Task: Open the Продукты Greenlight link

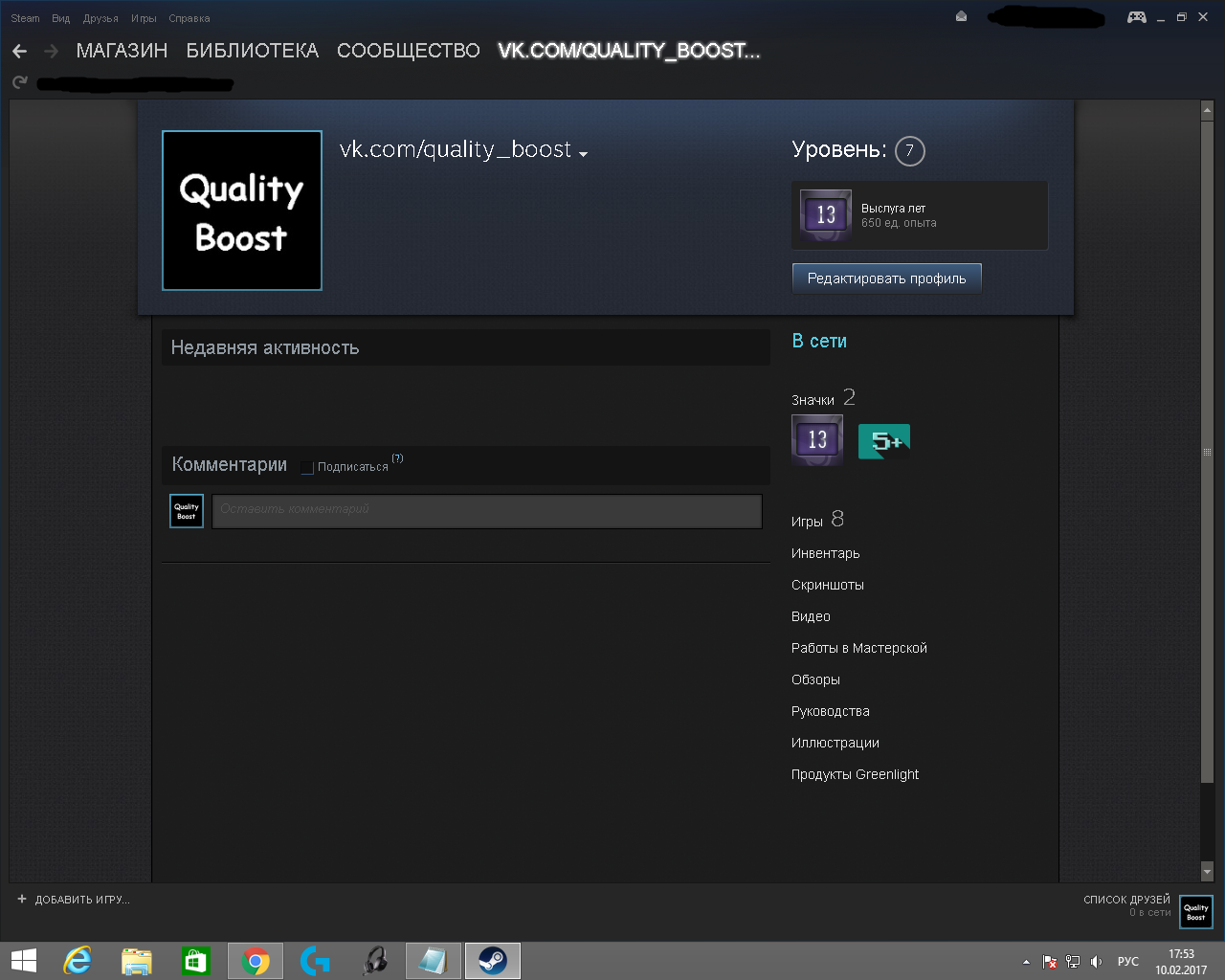Action: (x=855, y=774)
